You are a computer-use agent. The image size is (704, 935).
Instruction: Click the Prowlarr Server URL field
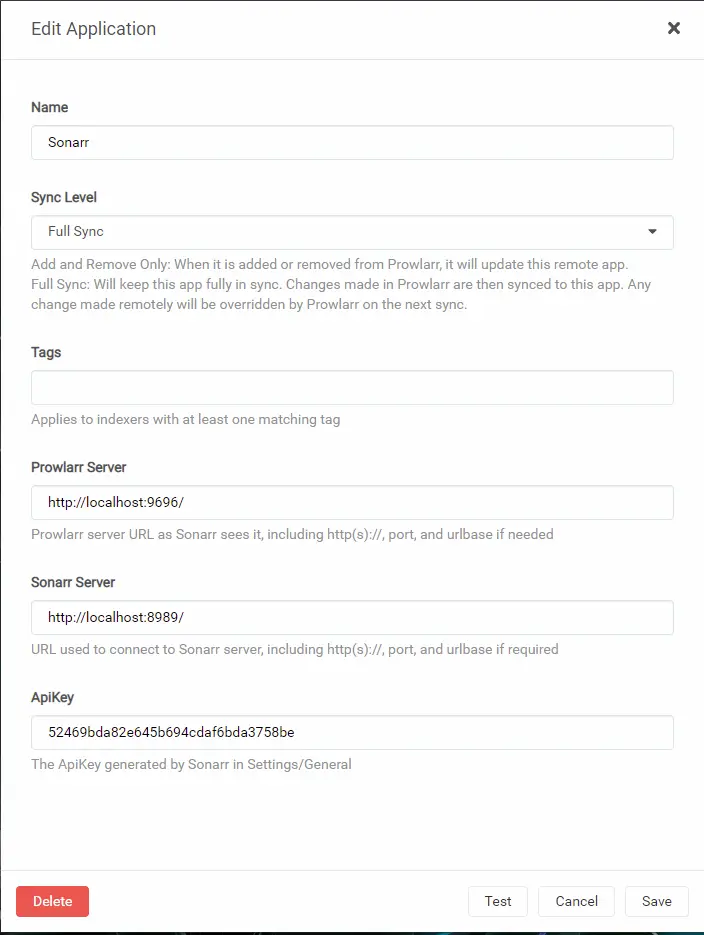coord(352,503)
